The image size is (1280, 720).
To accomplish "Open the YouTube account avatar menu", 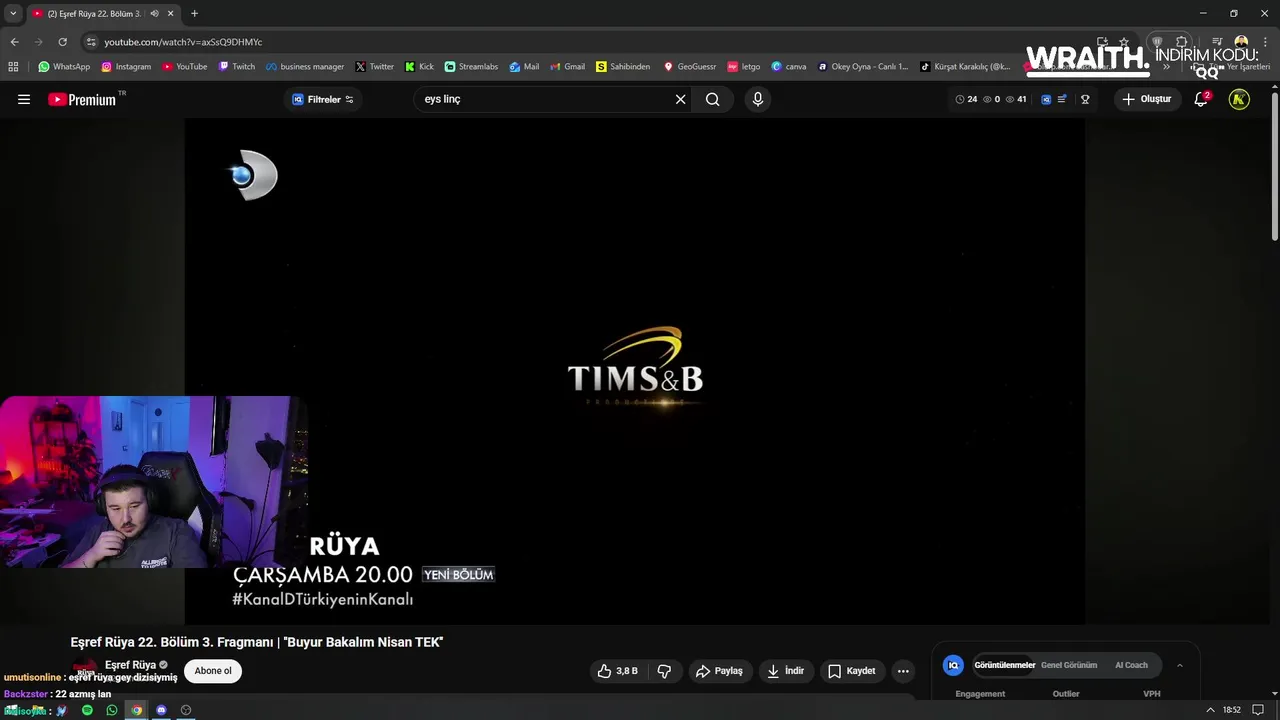I will click(1239, 99).
